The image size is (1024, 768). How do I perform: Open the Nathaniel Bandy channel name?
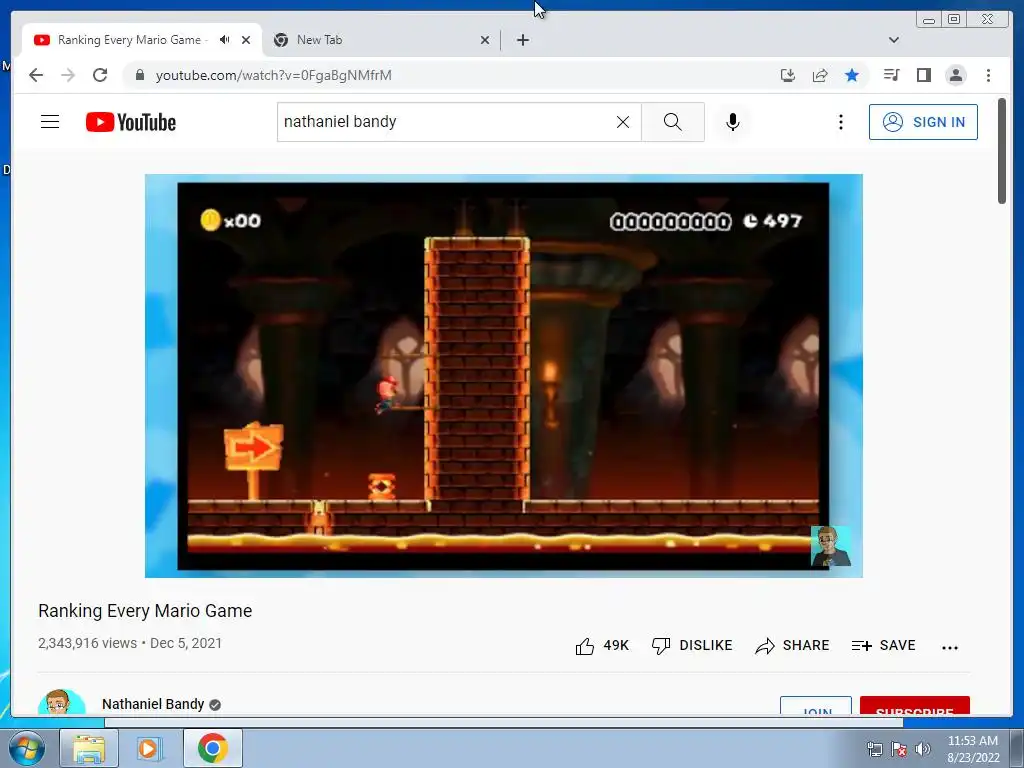pos(153,704)
